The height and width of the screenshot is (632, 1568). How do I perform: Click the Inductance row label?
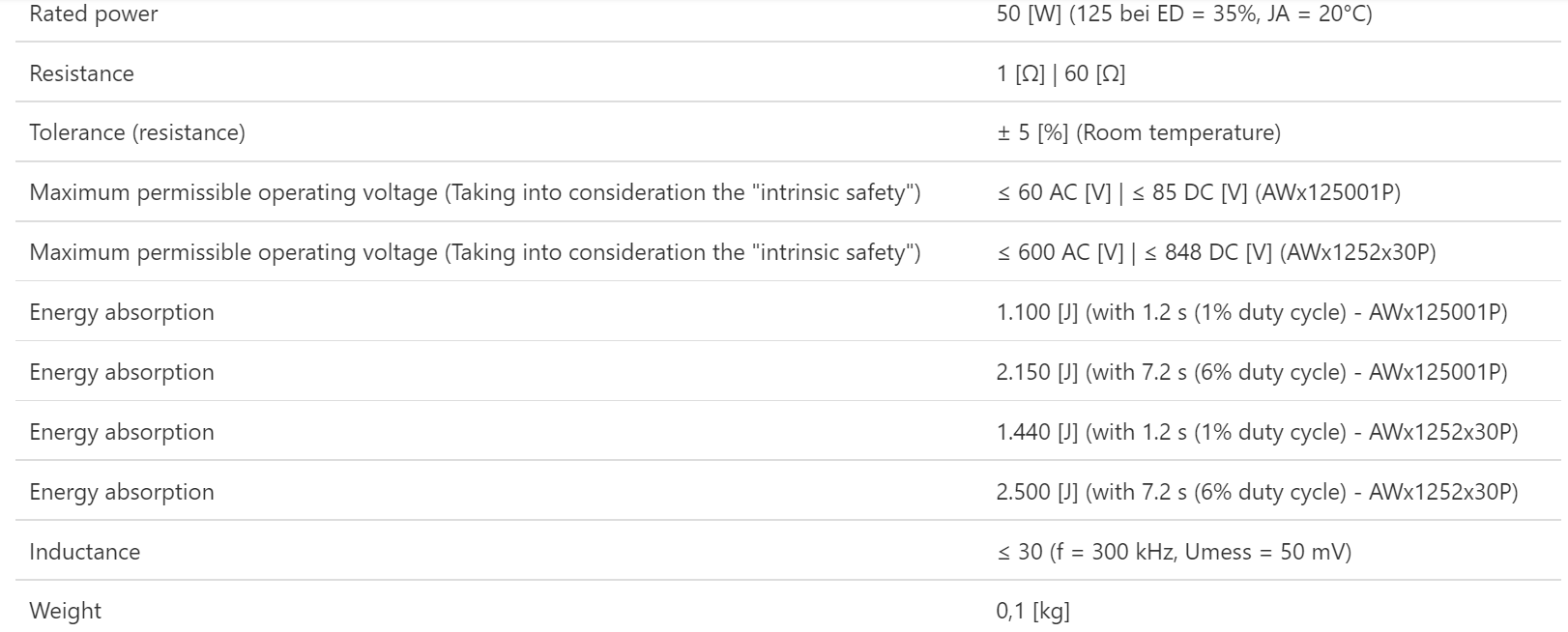[x=85, y=552]
